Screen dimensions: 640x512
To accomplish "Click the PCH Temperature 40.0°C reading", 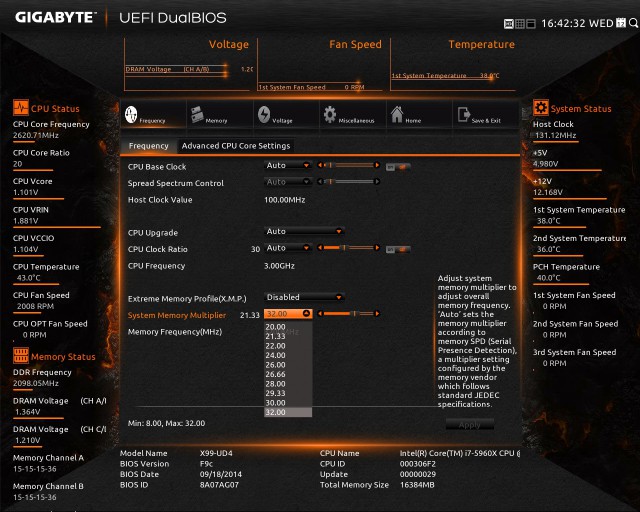I will 549,278.
